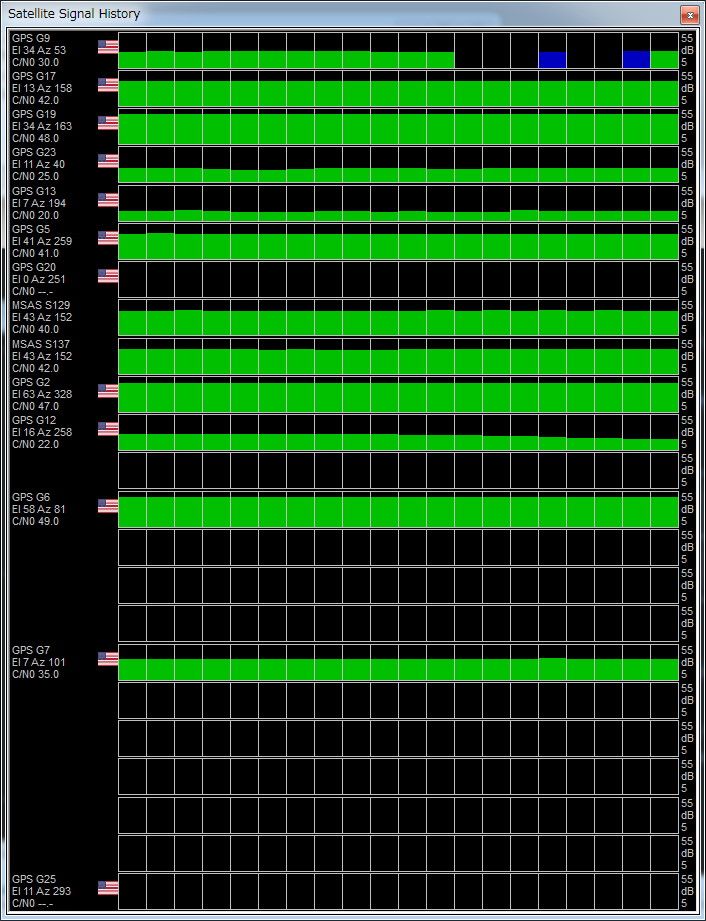Select the 'C/N0 49.0' value
Screen dimensions: 706x921
tap(35, 522)
